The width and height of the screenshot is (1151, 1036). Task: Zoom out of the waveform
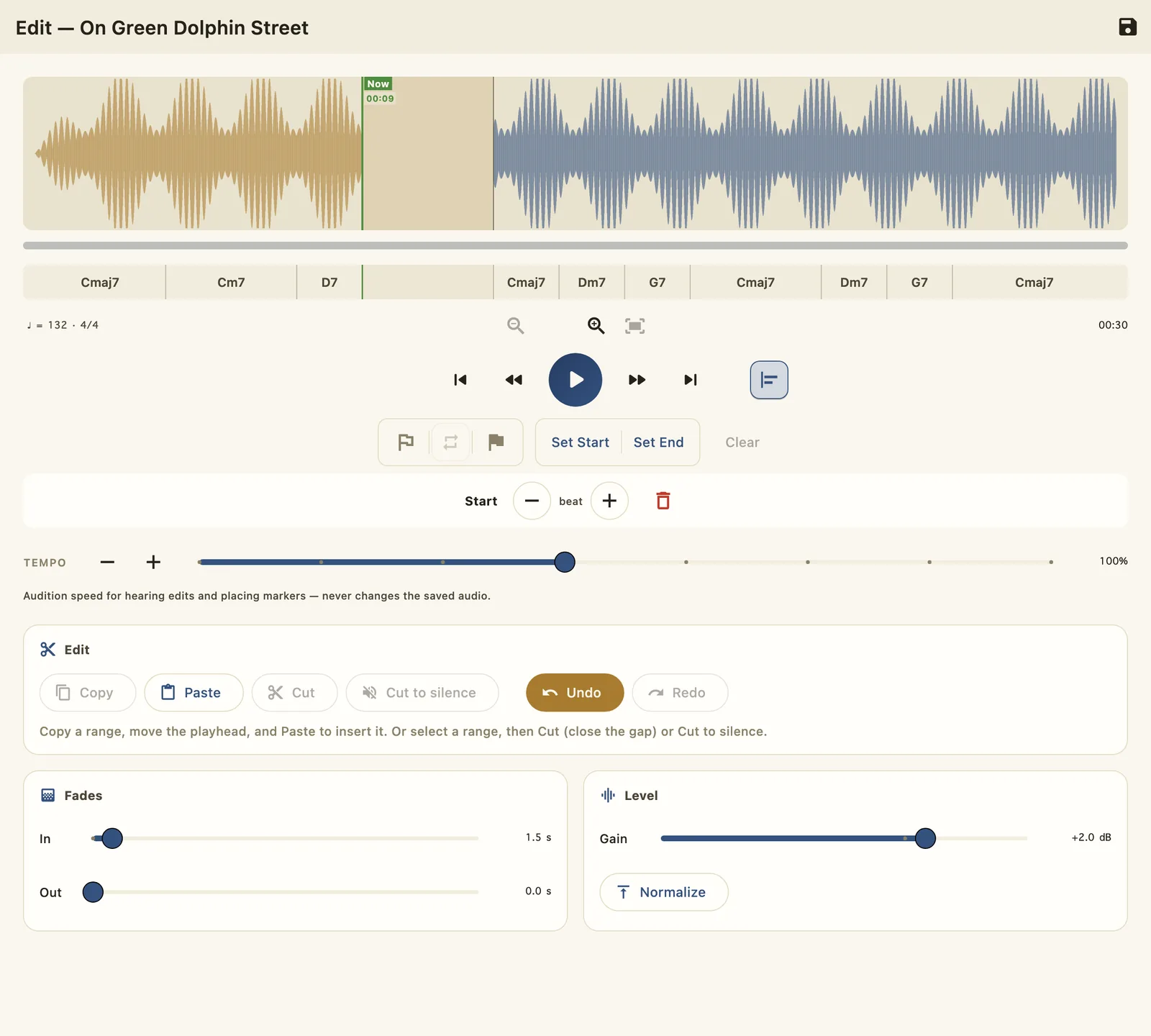point(515,325)
